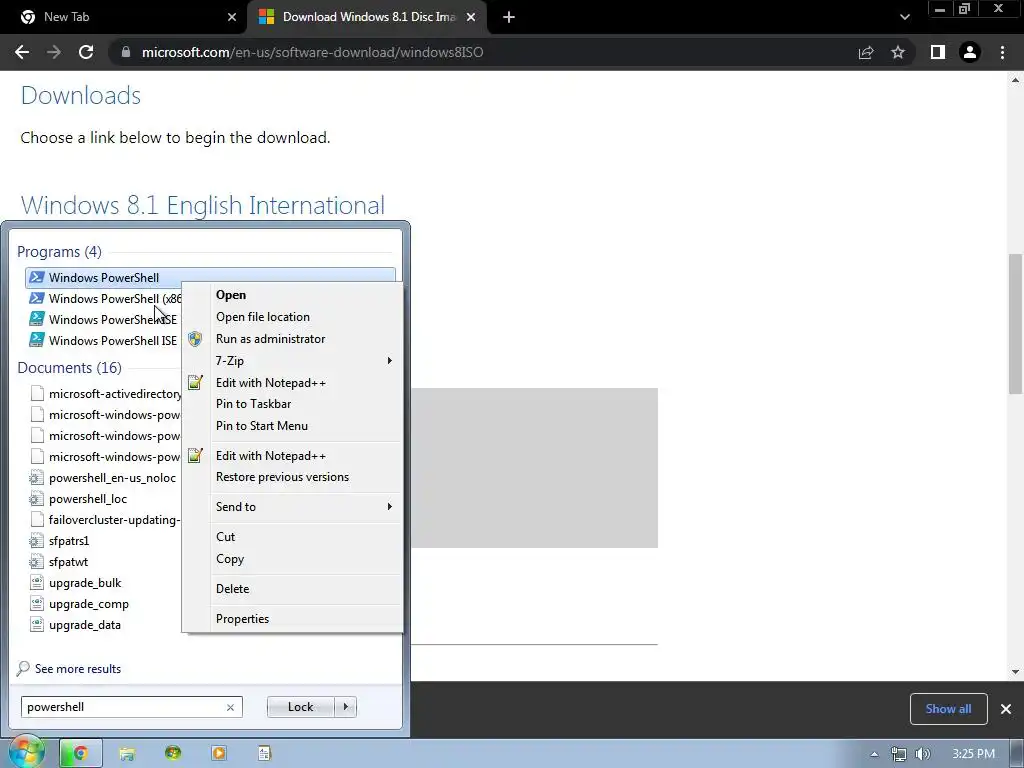The image size is (1024, 768).
Task: Open Windows Explorer from the taskbar
Action: [x=127, y=753]
